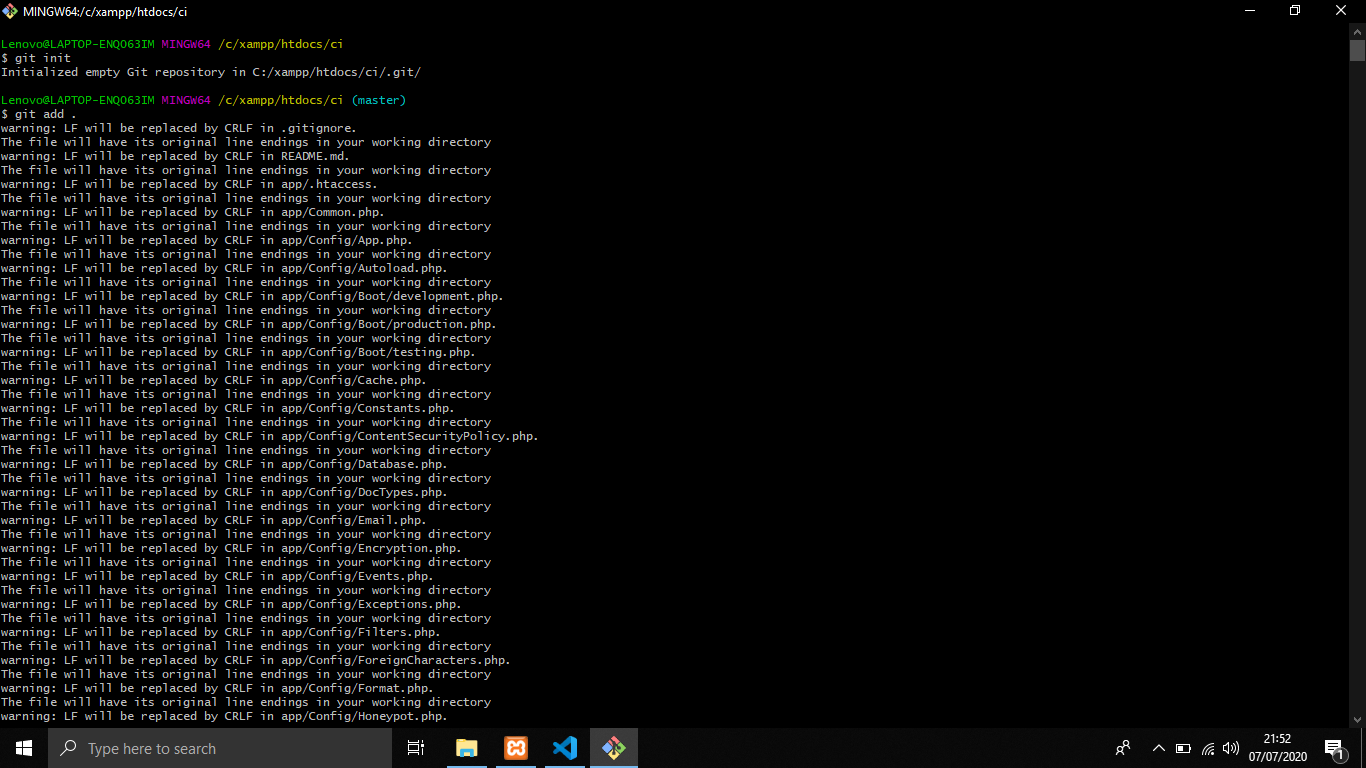The image size is (1366, 768).
Task: Open the People icon in system tray
Action: point(1123,748)
